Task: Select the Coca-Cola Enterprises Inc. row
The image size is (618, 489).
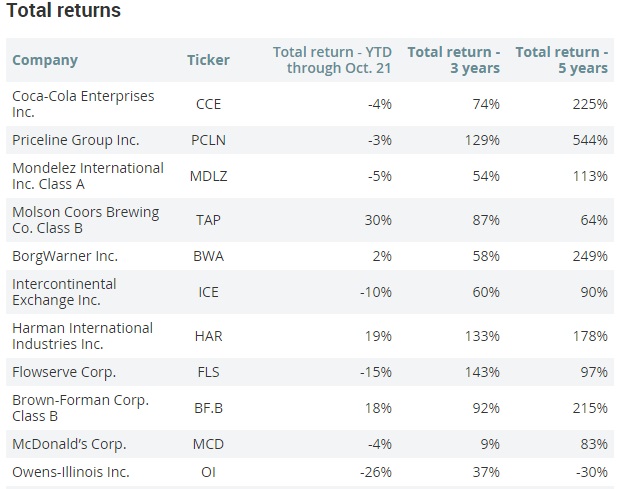Action: (82, 104)
